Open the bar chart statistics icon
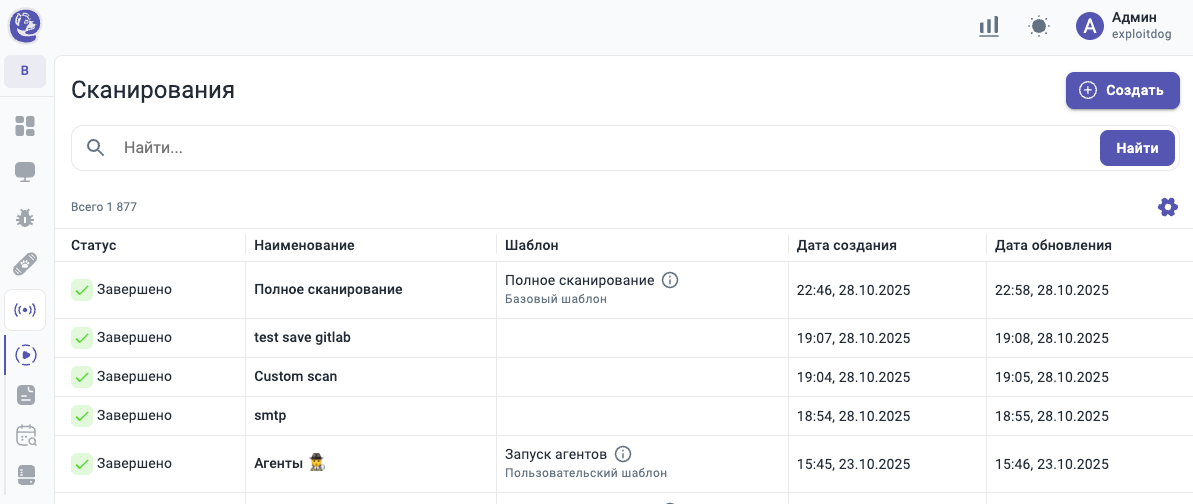Image resolution: width=1193 pixels, height=504 pixels. [x=989, y=27]
